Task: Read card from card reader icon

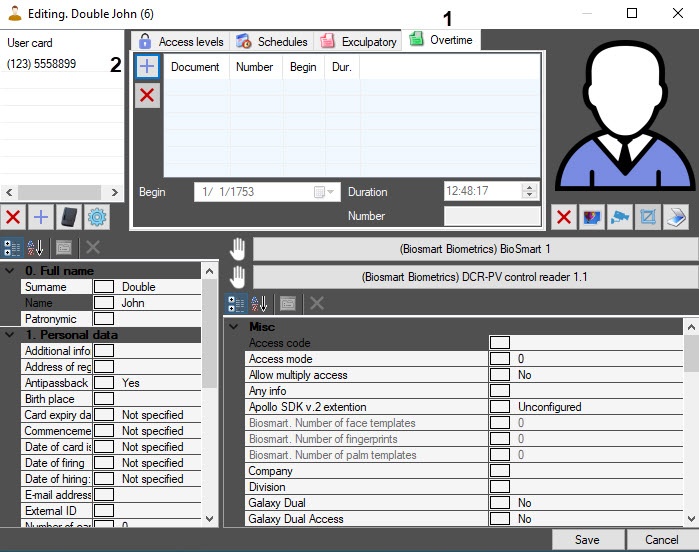Action: [x=69, y=218]
